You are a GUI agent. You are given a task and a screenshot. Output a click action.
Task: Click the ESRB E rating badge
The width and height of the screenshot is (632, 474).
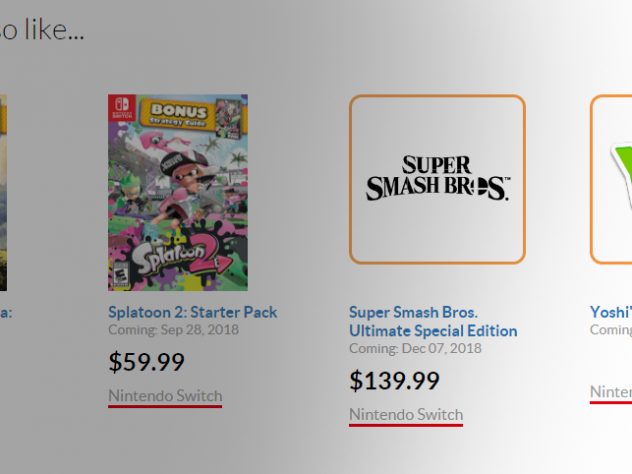click(x=120, y=274)
